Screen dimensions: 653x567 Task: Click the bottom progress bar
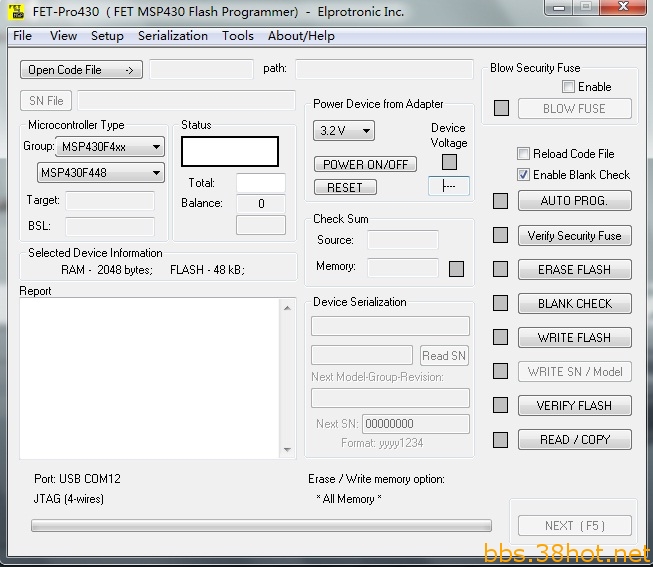point(261,525)
